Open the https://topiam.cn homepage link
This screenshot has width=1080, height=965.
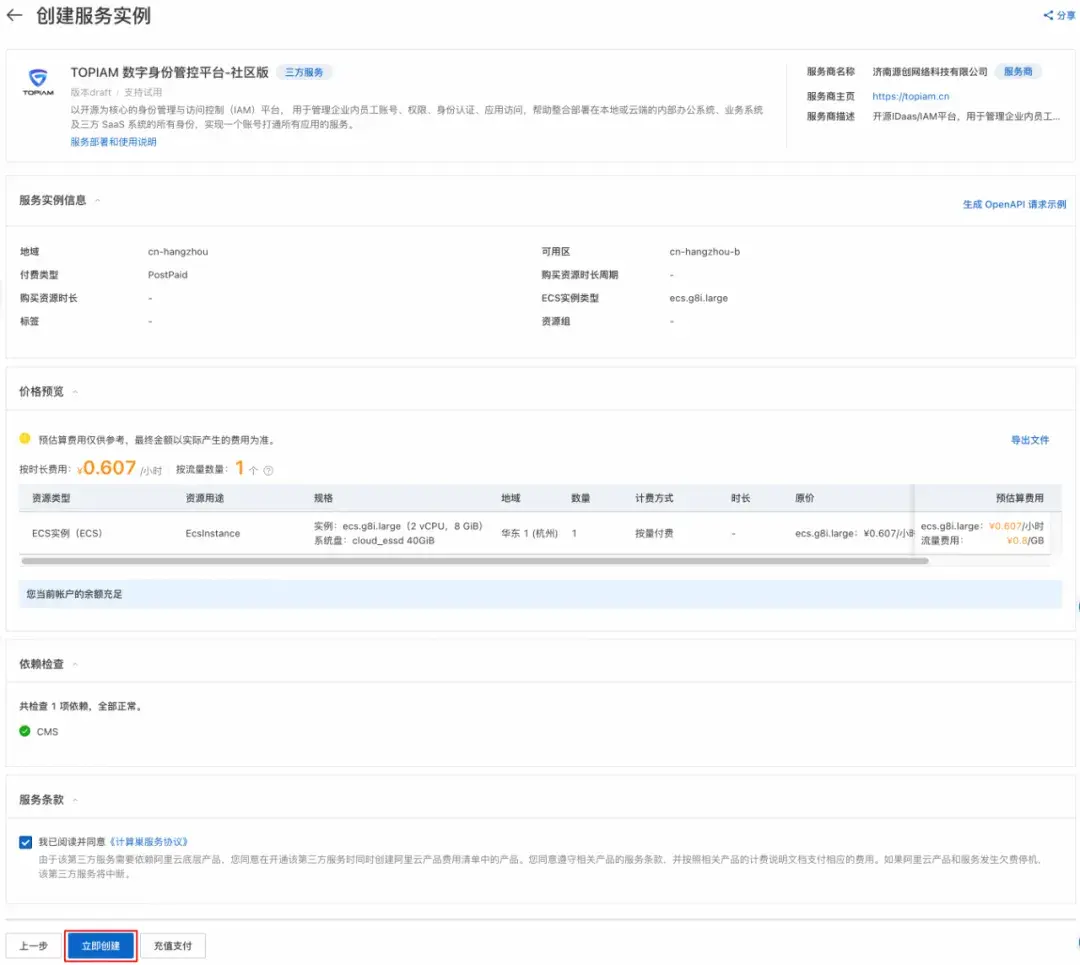pyautogui.click(x=911, y=96)
